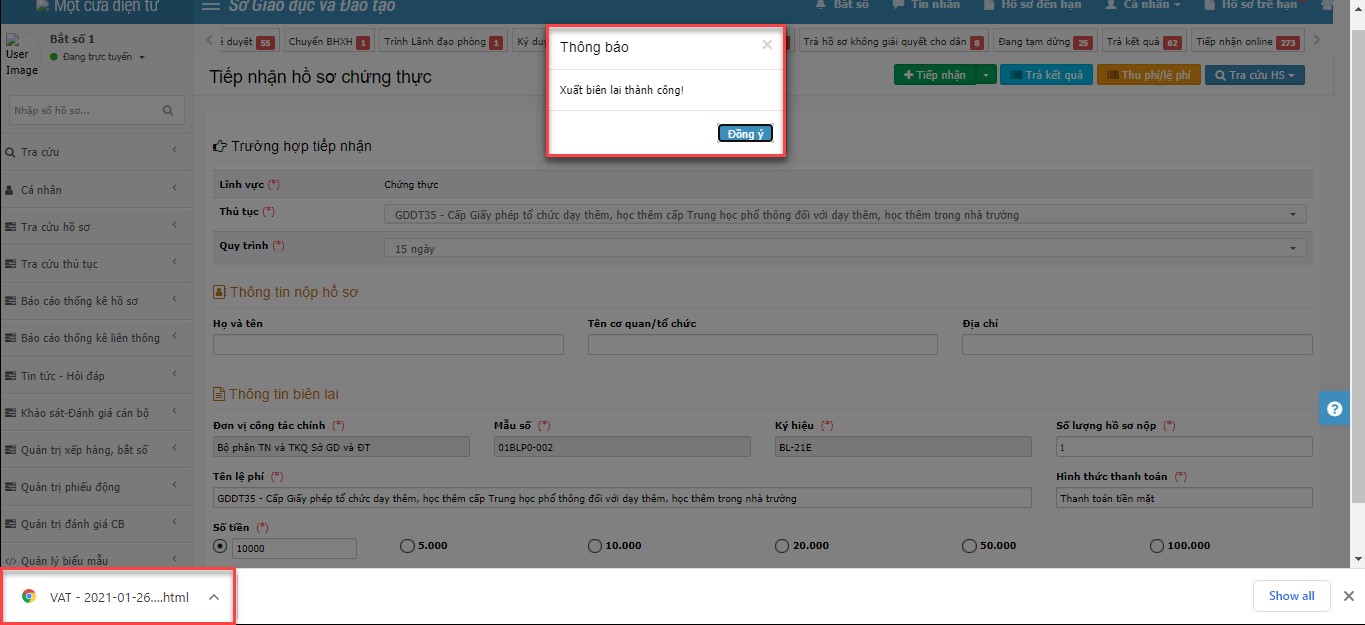This screenshot has width=1365, height=625.
Task: Click the Số lượng hồ sơ nộp field
Action: (1184, 447)
